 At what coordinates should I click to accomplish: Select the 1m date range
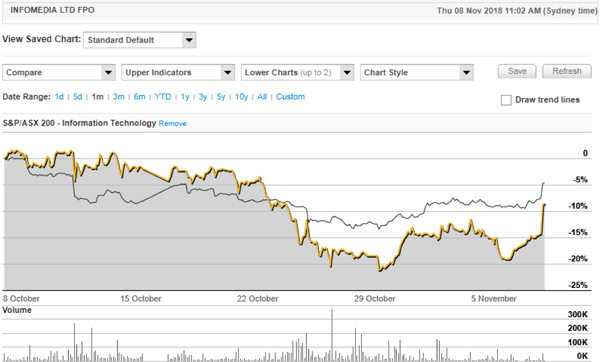(x=98, y=97)
